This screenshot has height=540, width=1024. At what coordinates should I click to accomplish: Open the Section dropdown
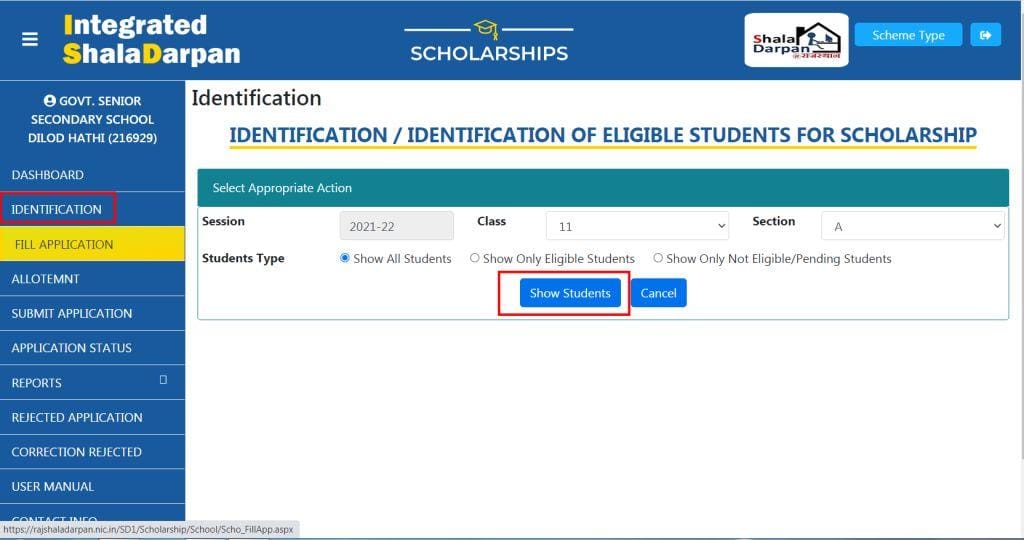pyautogui.click(x=912, y=226)
